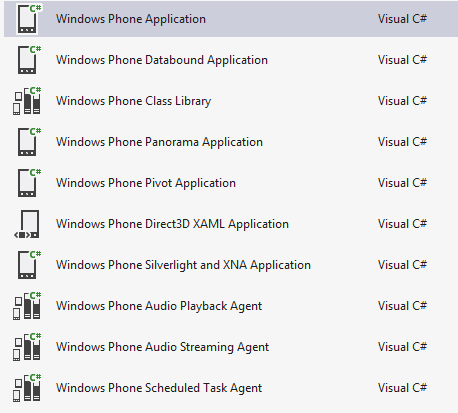The height and width of the screenshot is (413, 458).
Task: Pick Windows Phone Panorama Application
Action: tap(231, 142)
